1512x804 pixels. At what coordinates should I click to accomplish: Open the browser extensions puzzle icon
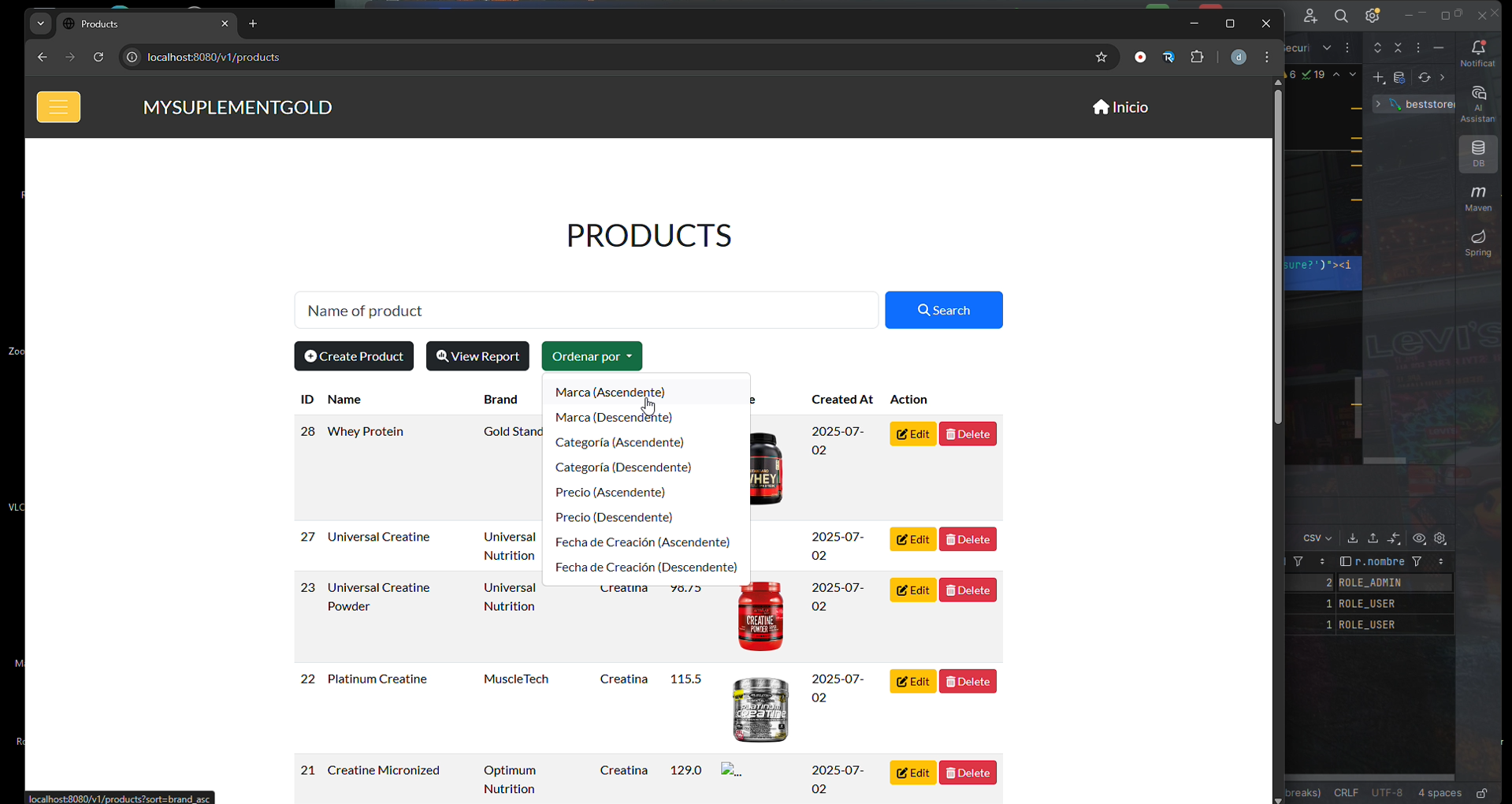coord(1197,58)
